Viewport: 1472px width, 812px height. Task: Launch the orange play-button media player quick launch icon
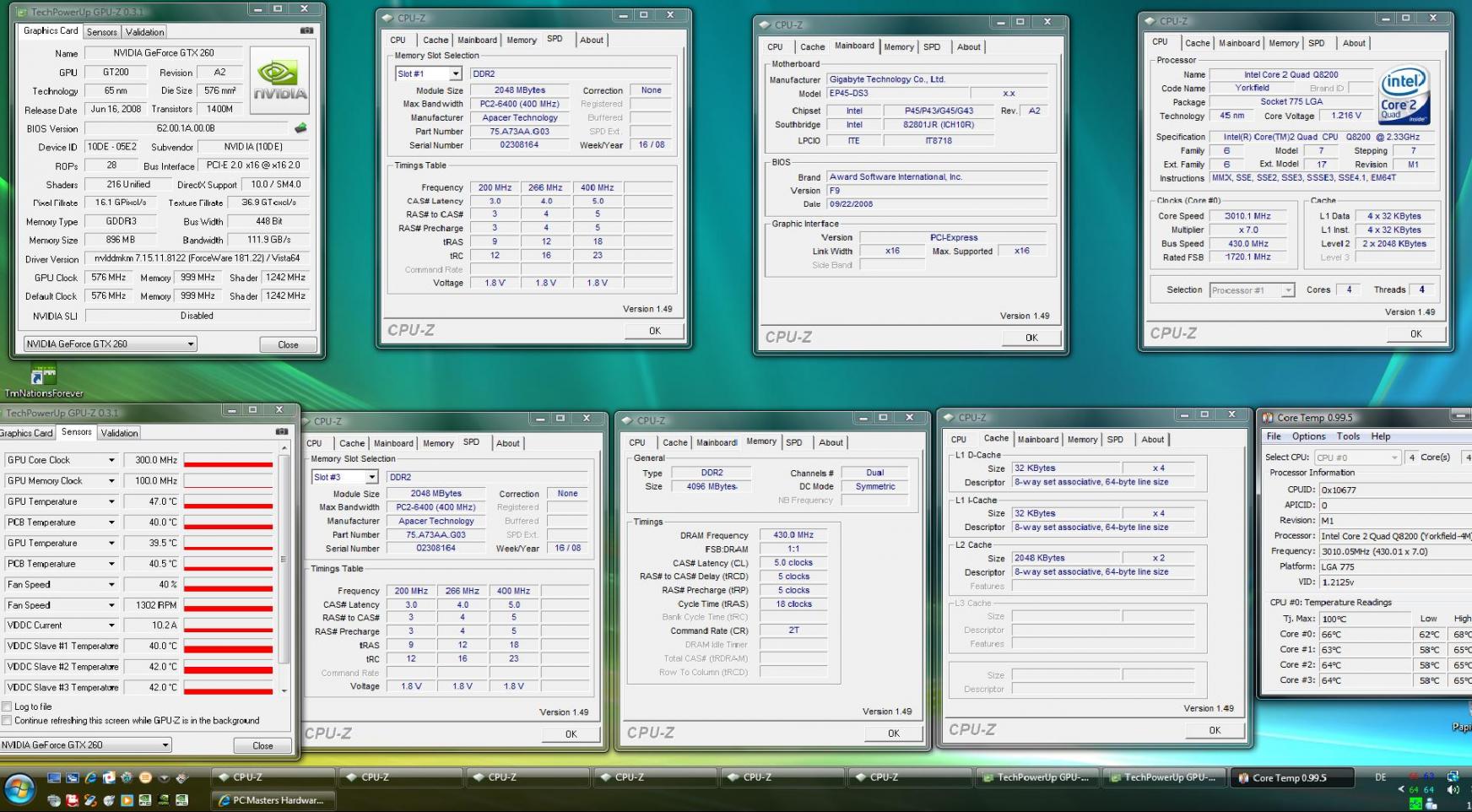tap(127, 800)
